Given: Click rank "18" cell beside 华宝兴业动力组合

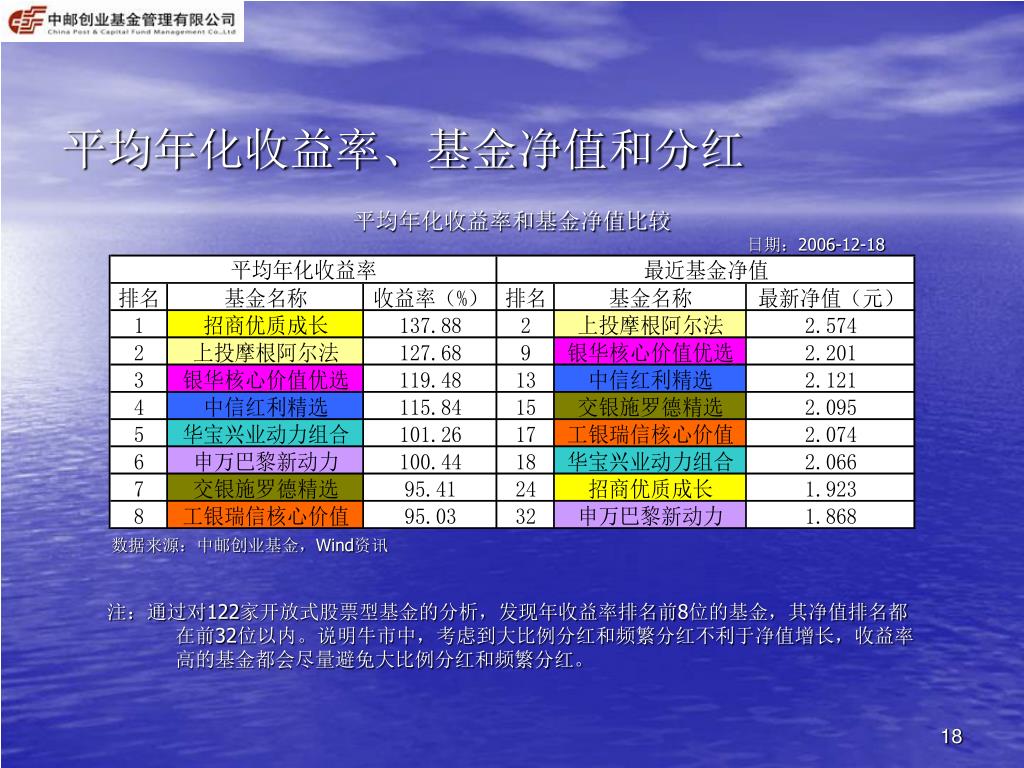Looking at the screenshot, I should (x=526, y=461).
